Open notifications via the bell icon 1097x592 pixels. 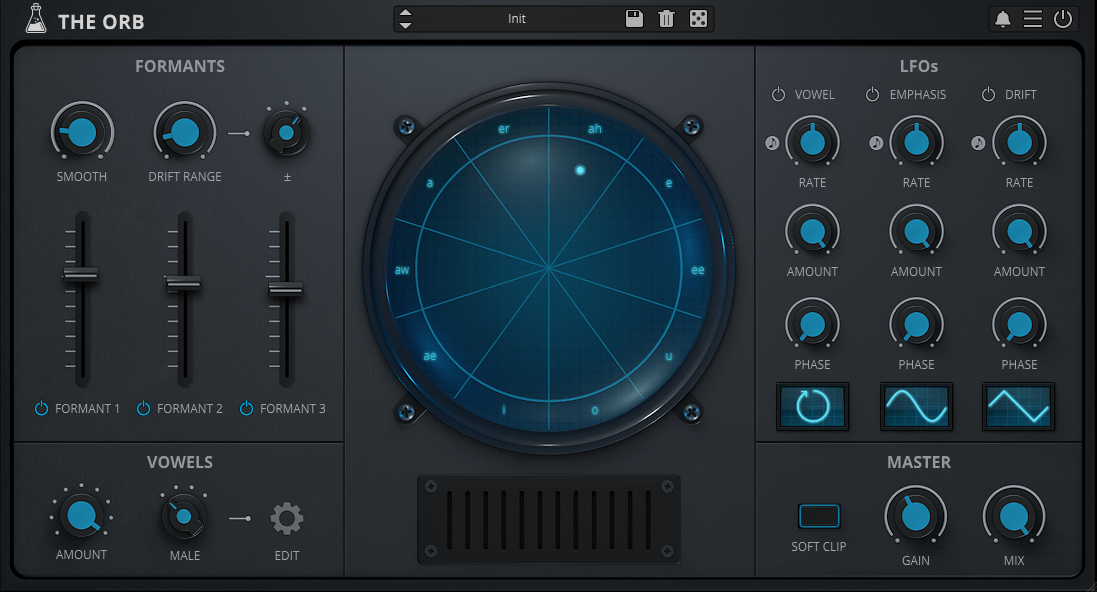point(1003,19)
